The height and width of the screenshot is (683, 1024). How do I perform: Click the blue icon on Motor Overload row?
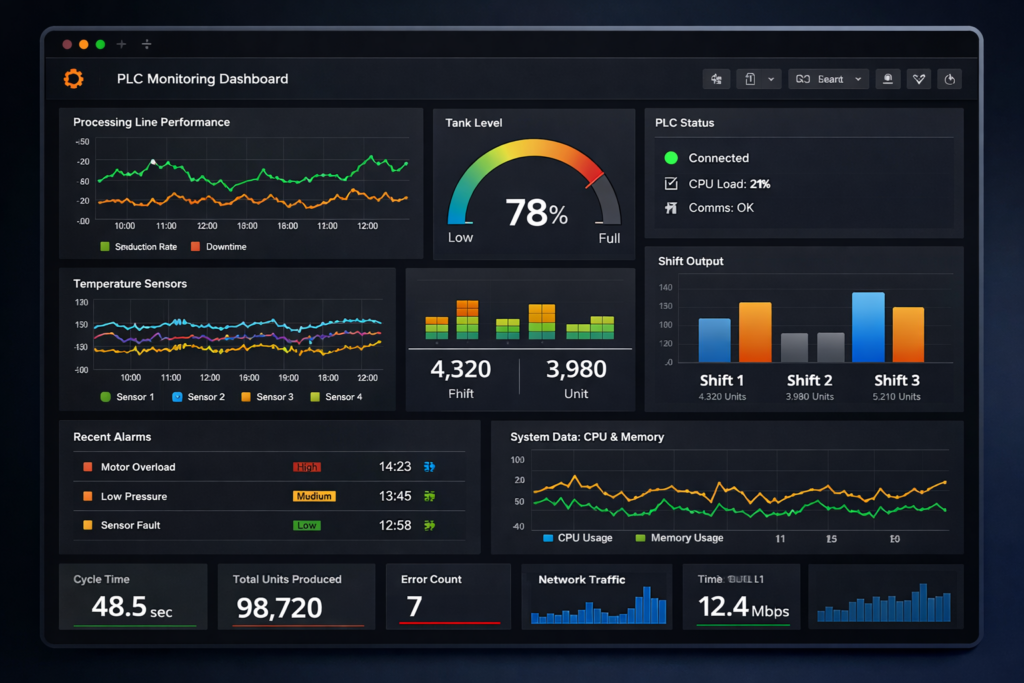point(429,467)
